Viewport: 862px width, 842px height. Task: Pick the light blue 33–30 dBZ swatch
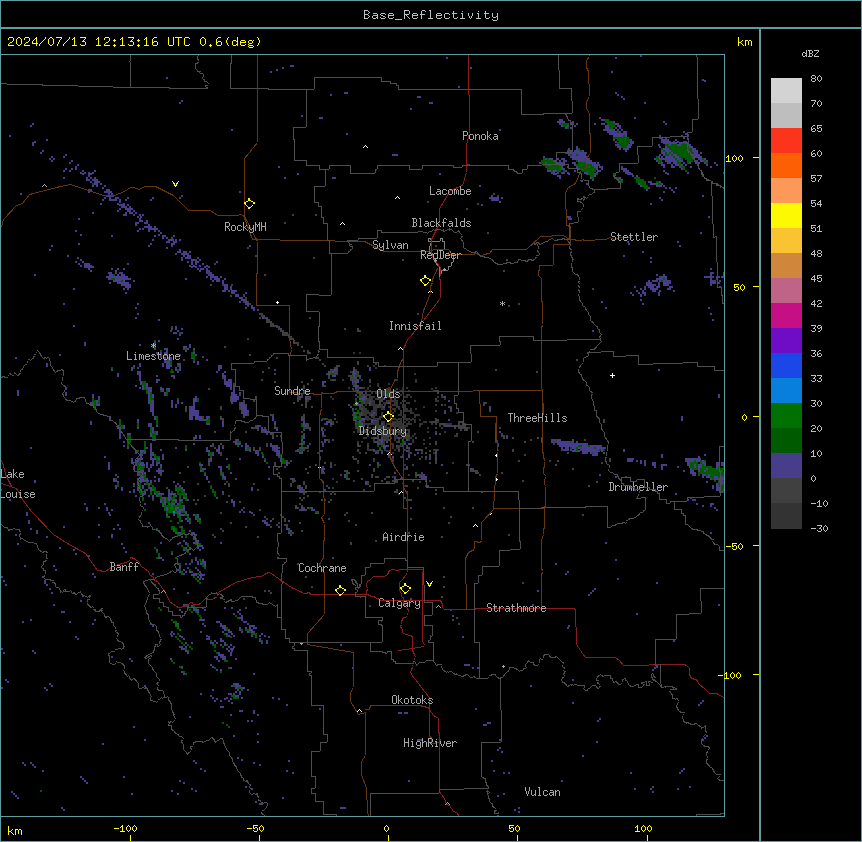pyautogui.click(x=786, y=390)
